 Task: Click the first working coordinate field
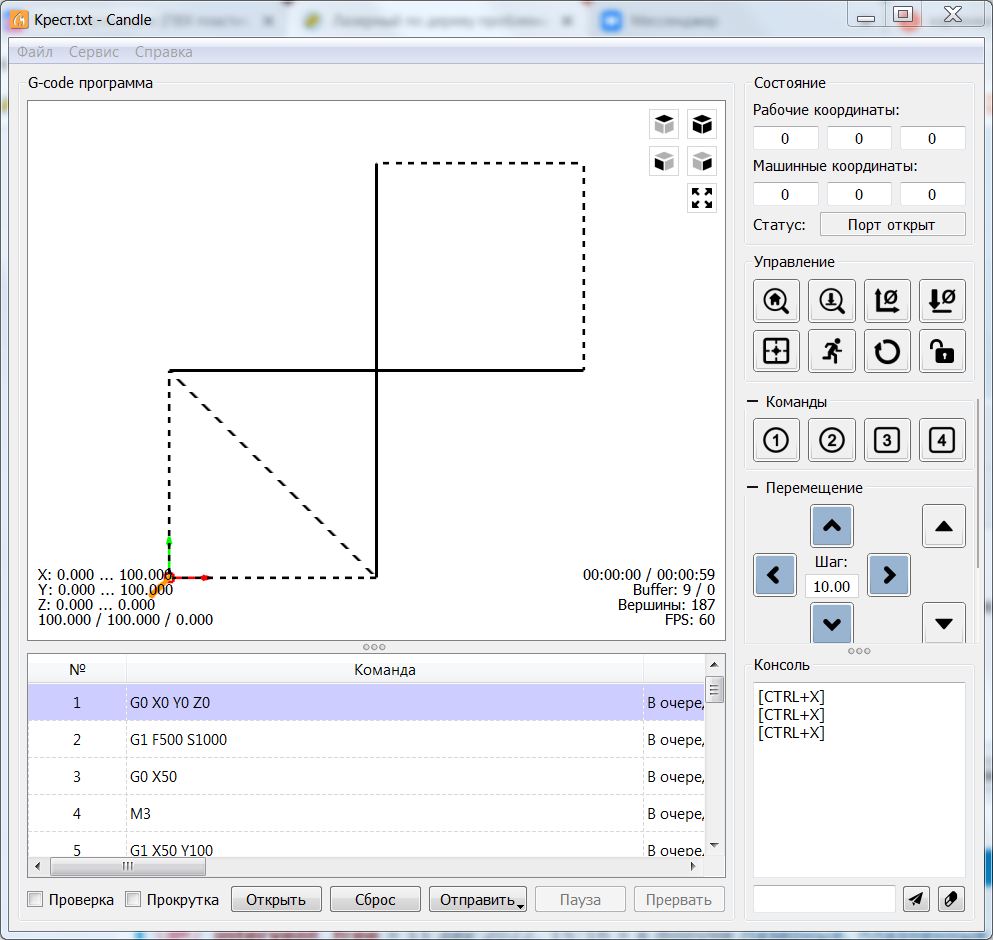pos(785,138)
